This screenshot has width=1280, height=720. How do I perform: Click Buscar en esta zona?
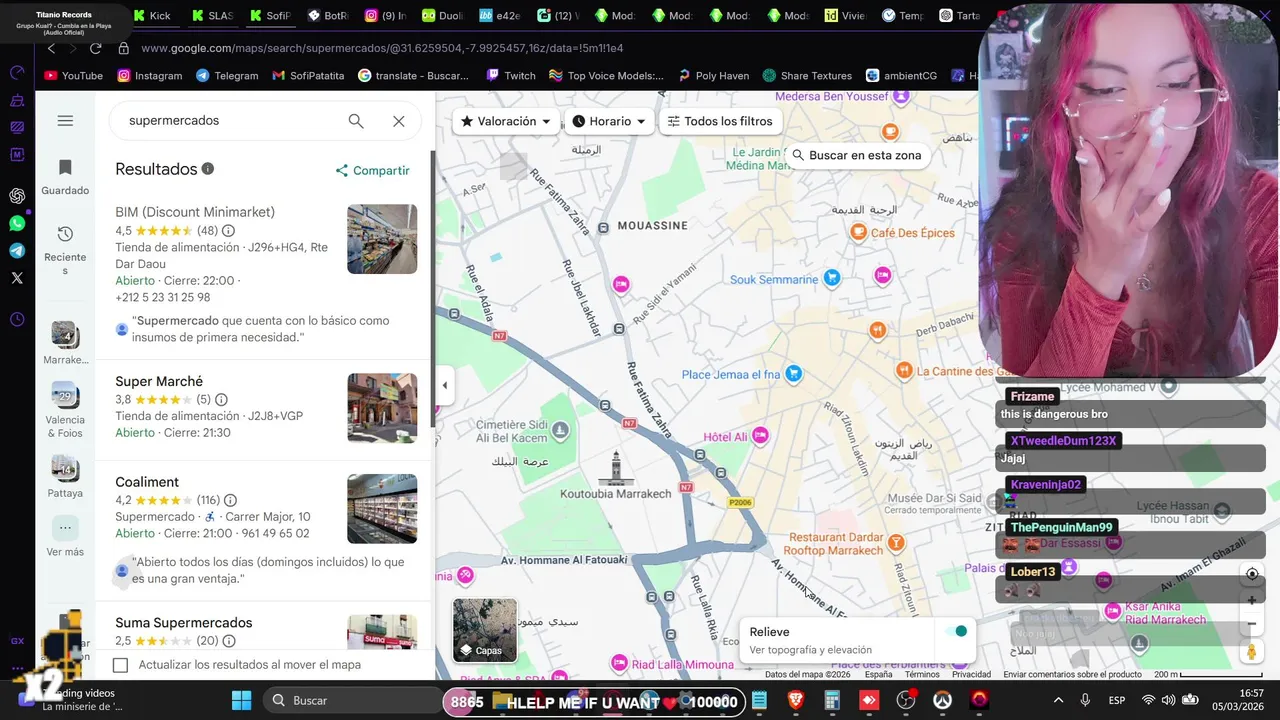pos(856,156)
